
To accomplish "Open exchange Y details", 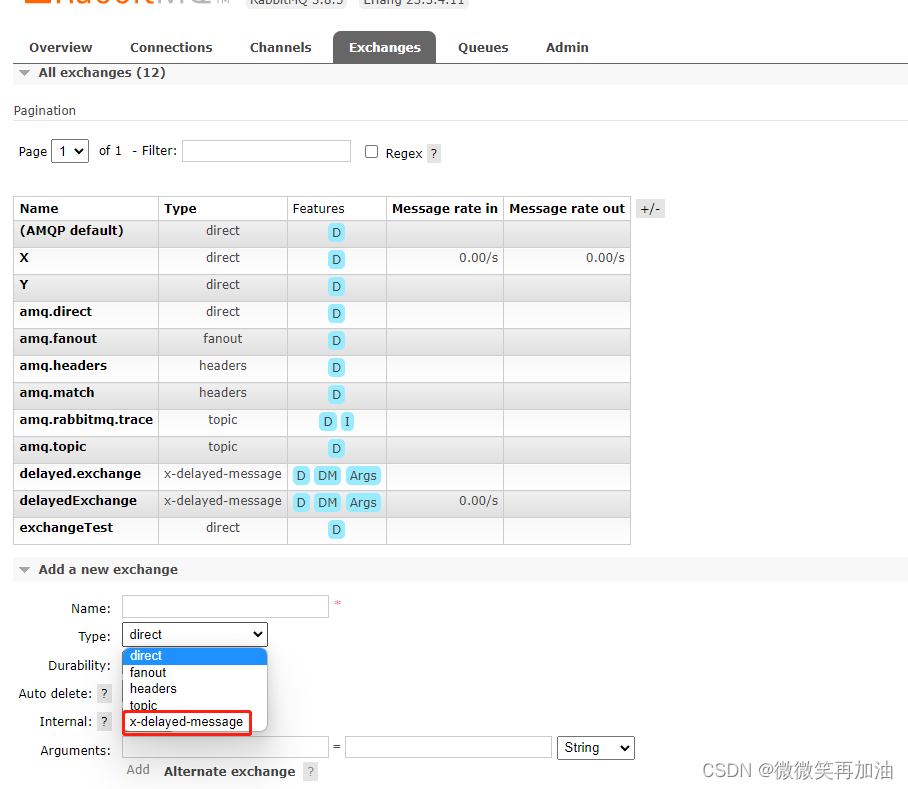I will (24, 285).
